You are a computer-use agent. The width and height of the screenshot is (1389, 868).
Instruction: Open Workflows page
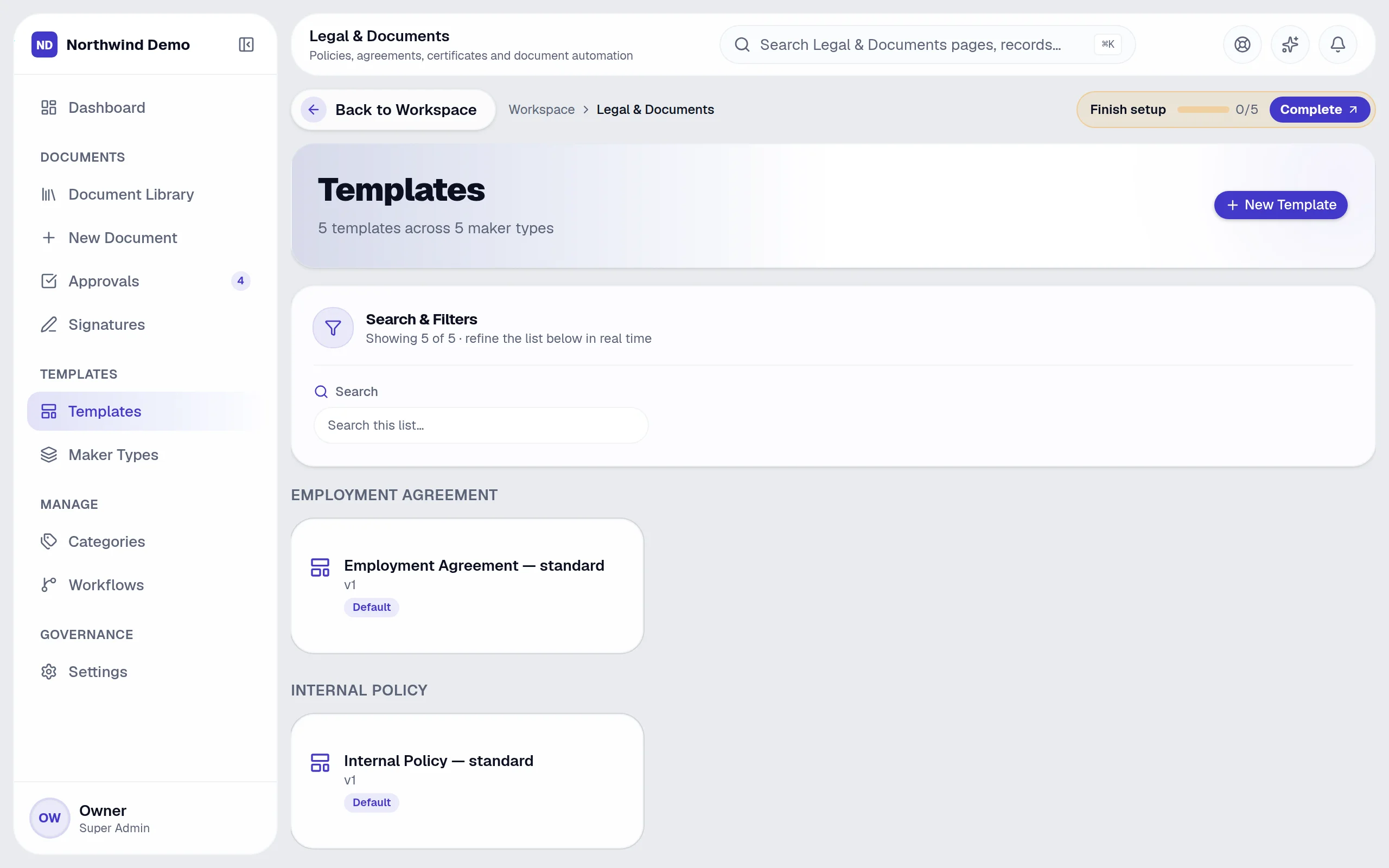[x=145, y=584]
